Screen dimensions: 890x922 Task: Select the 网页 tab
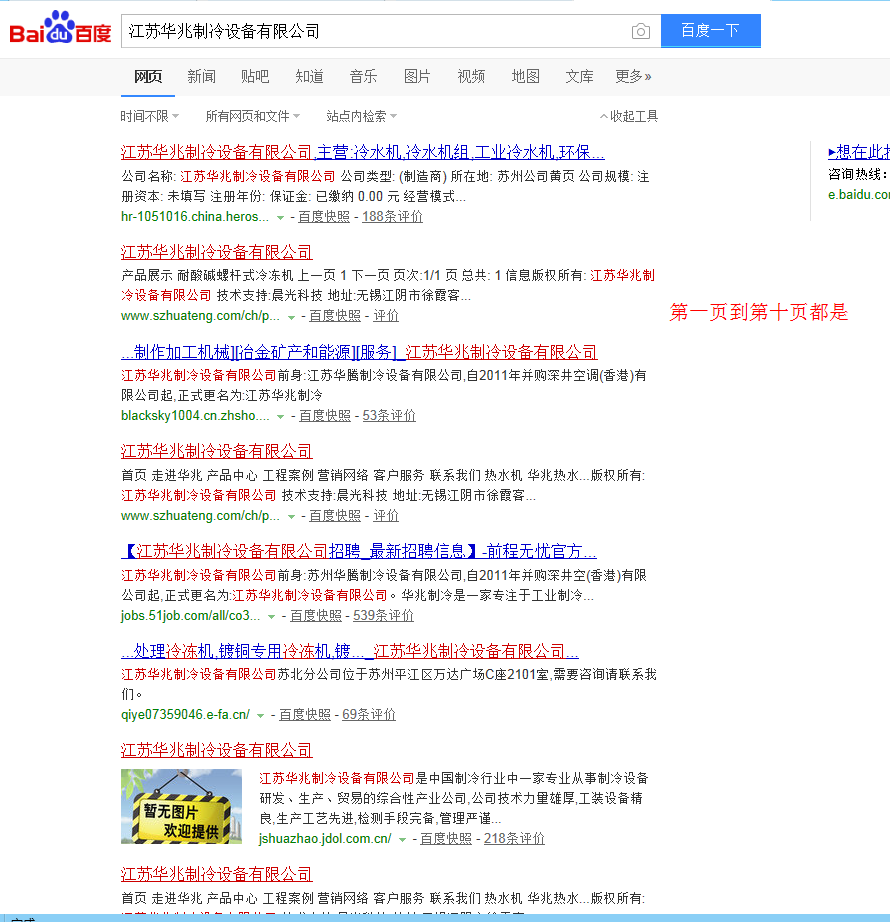click(x=148, y=76)
